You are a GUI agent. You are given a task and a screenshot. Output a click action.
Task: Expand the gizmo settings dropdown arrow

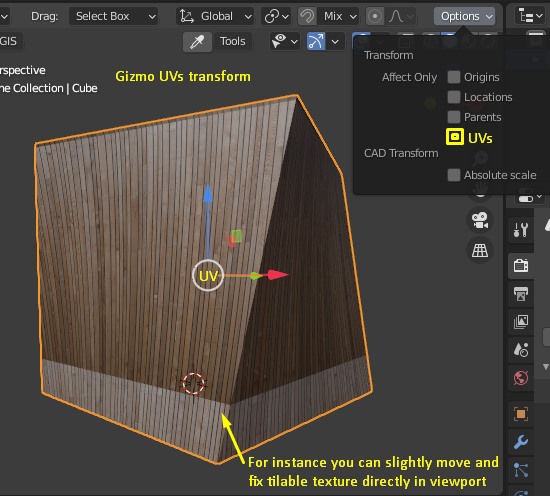[x=335, y=42]
